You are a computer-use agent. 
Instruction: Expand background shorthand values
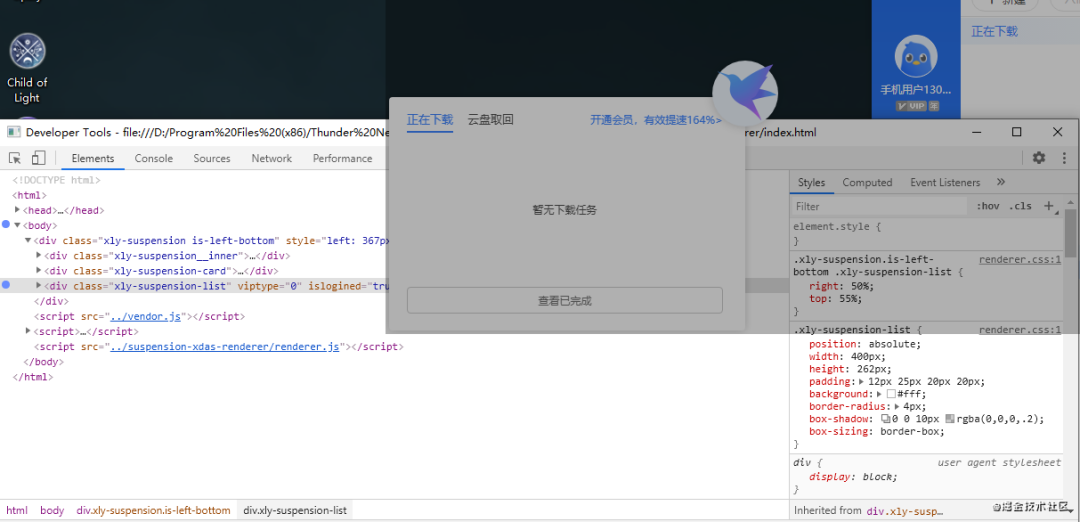(881, 394)
